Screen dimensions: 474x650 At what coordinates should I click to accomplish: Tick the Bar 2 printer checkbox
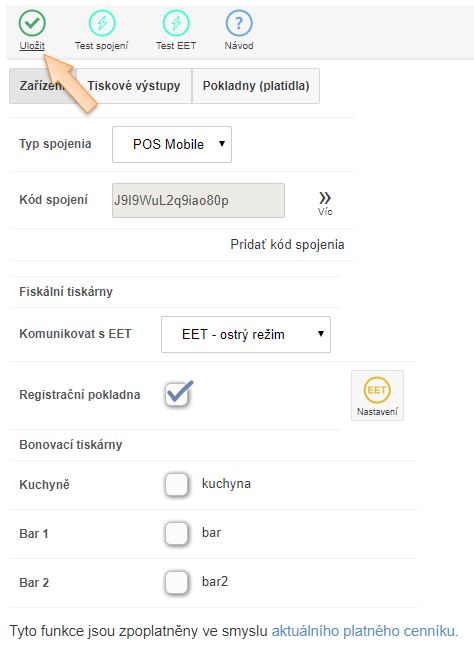point(177,582)
